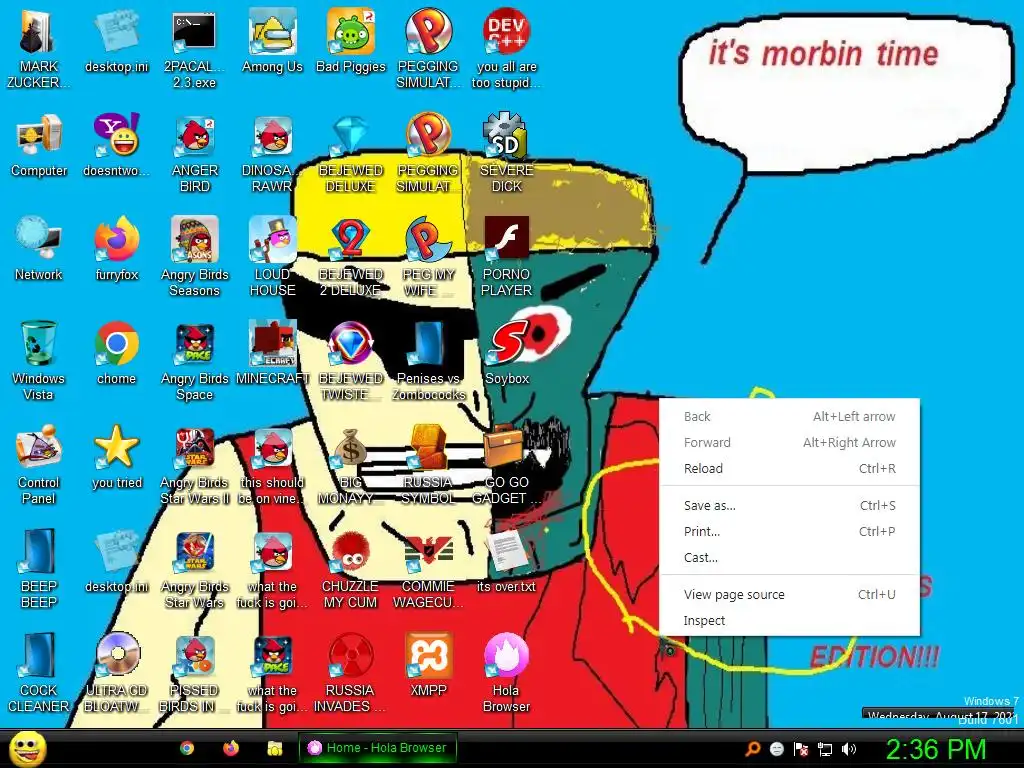Open the Control Panel icon
Screen dimensions: 1024x768
[x=39, y=464]
